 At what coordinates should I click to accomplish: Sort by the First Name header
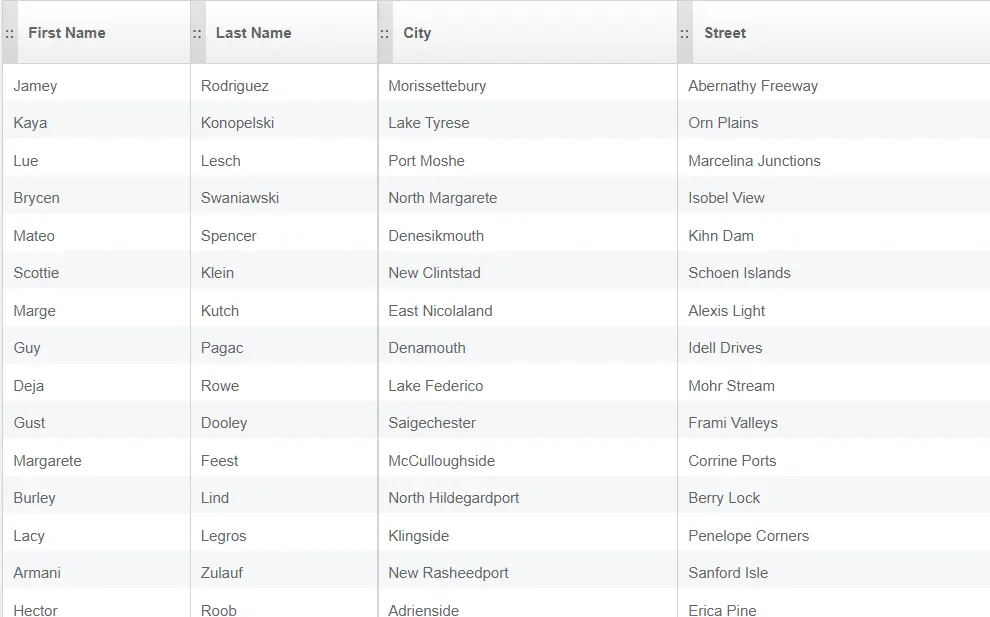tap(67, 33)
